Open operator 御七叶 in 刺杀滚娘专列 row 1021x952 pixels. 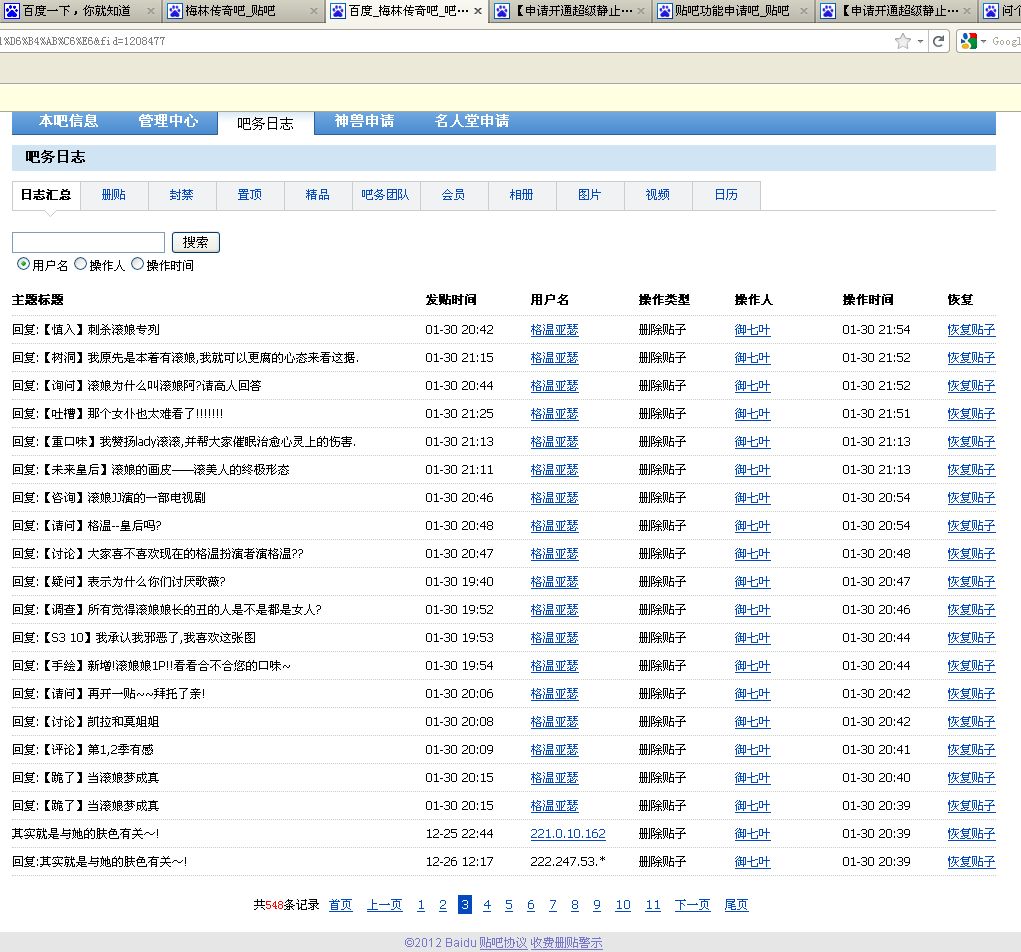pos(752,330)
